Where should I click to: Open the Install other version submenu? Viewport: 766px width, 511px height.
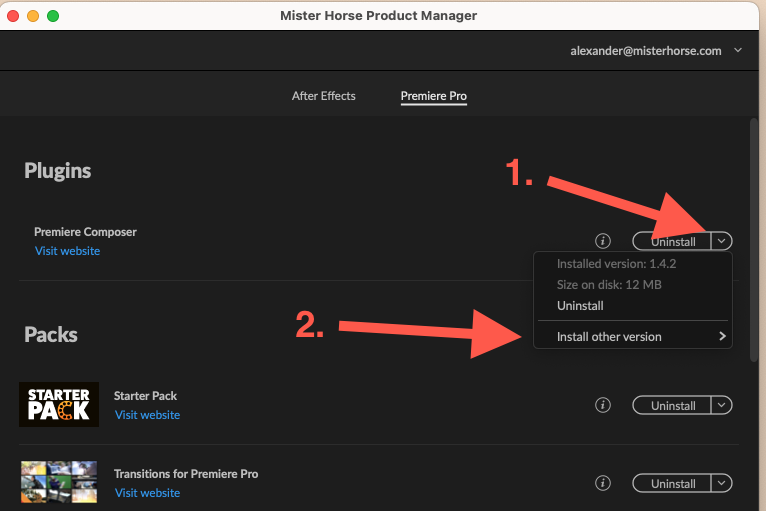click(x=633, y=337)
